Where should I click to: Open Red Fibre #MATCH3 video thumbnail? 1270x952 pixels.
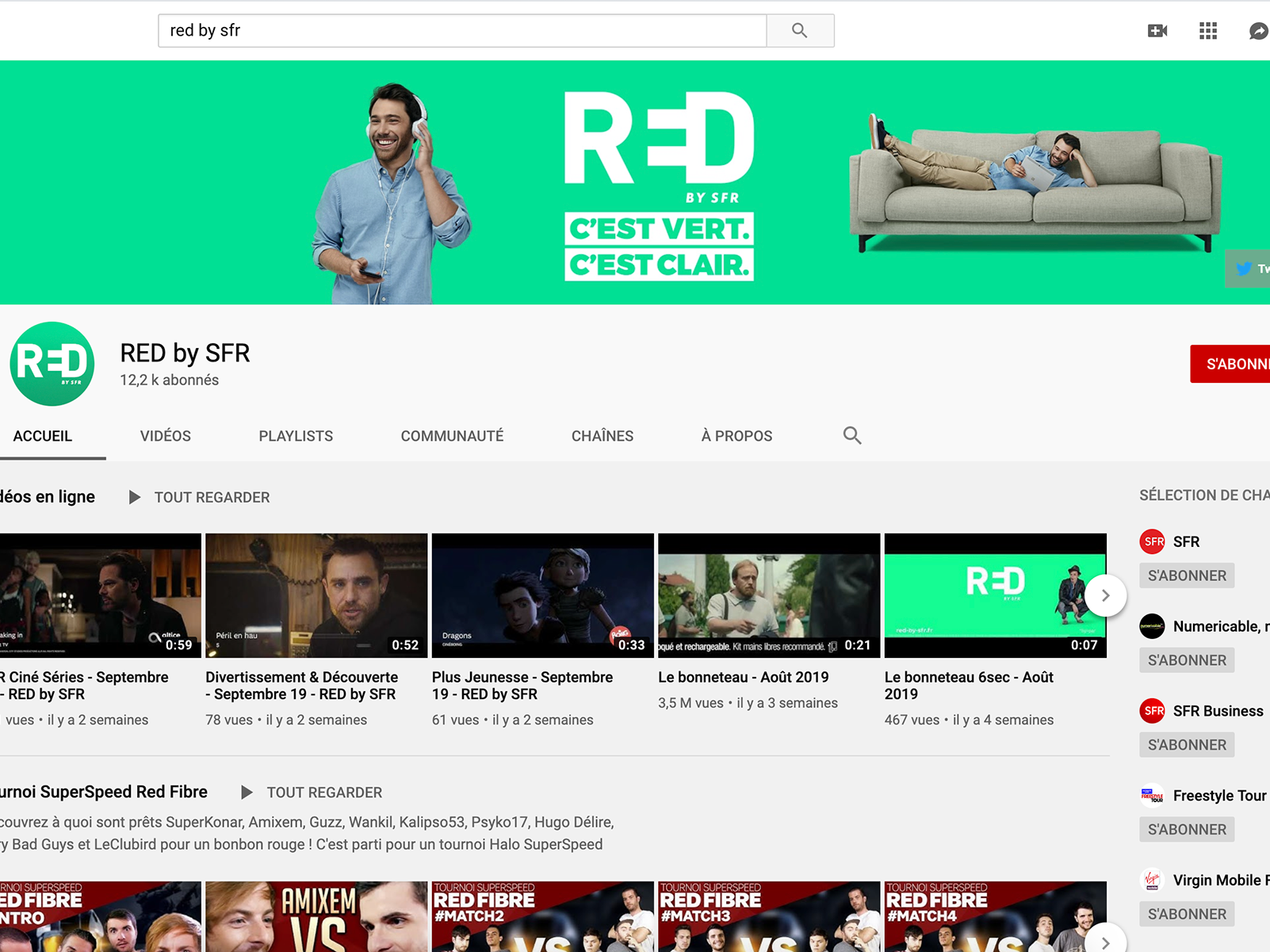(x=769, y=916)
